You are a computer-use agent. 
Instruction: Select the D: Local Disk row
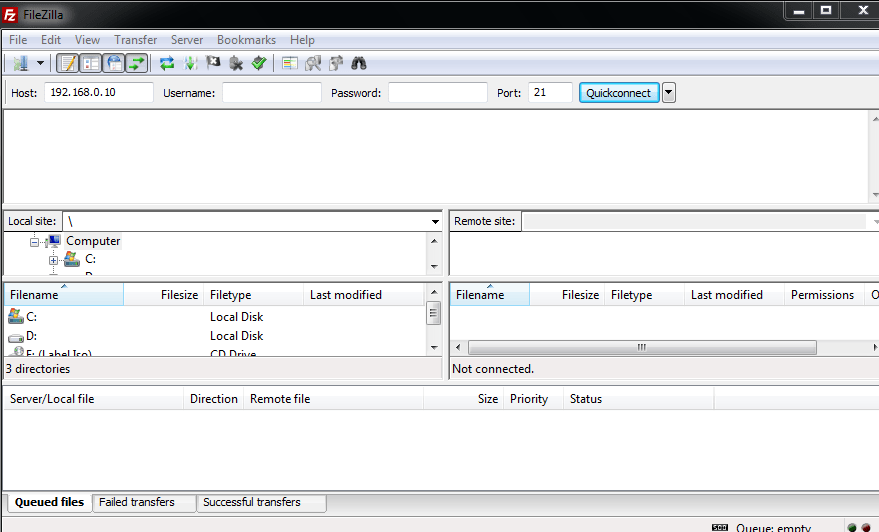tap(215, 336)
